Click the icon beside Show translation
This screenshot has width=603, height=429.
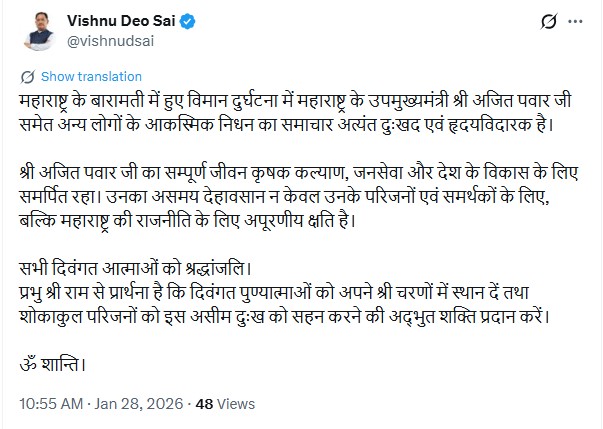pyautogui.click(x=29, y=76)
